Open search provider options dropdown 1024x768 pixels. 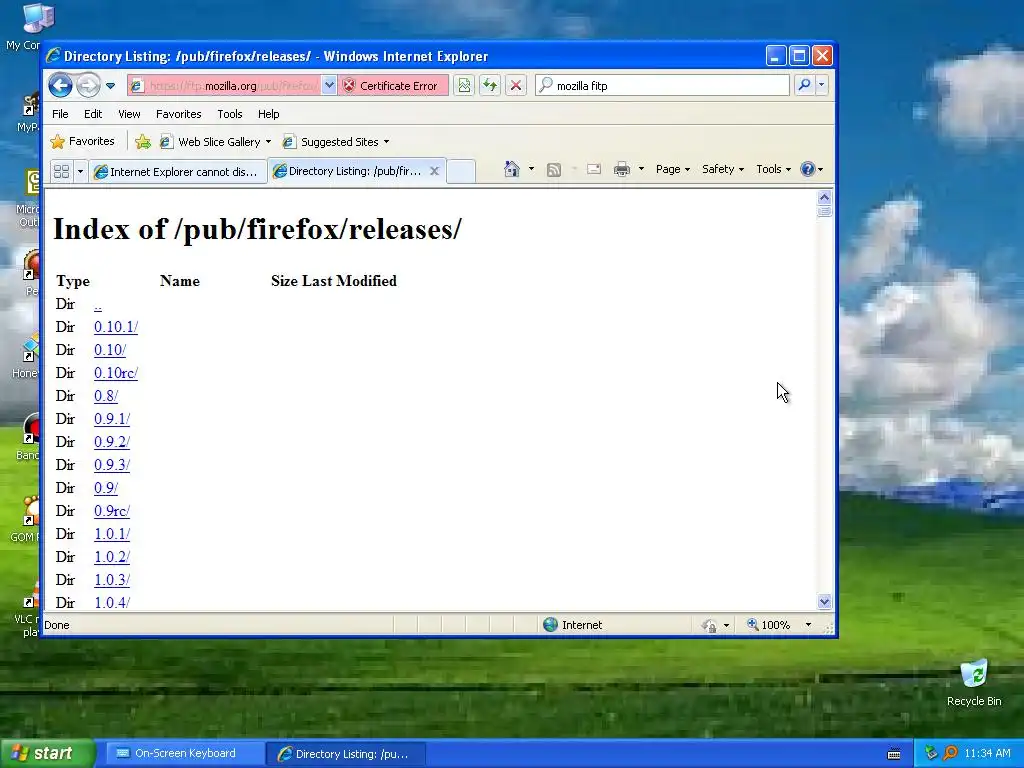point(822,85)
